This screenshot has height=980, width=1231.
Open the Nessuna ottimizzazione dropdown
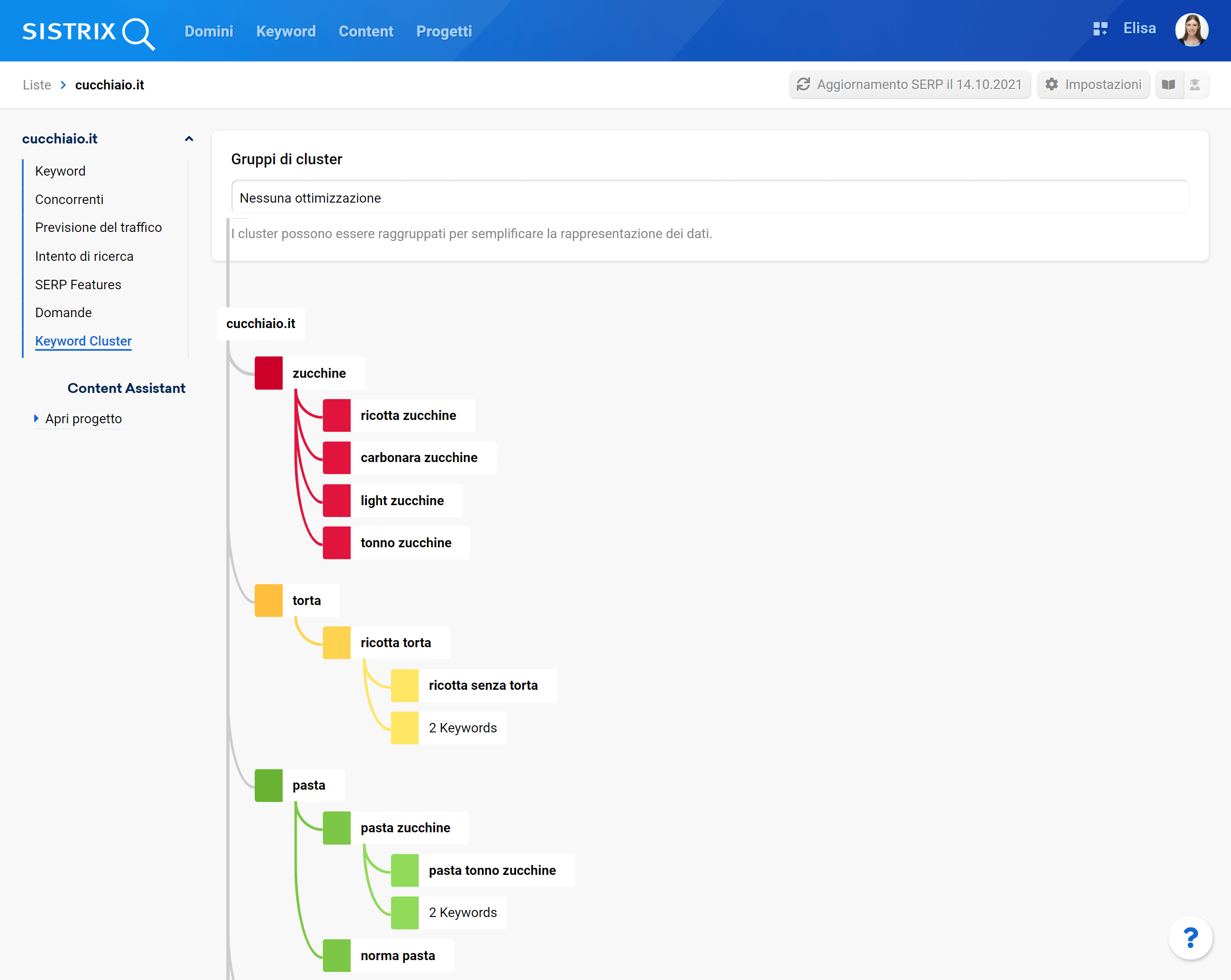(x=710, y=197)
